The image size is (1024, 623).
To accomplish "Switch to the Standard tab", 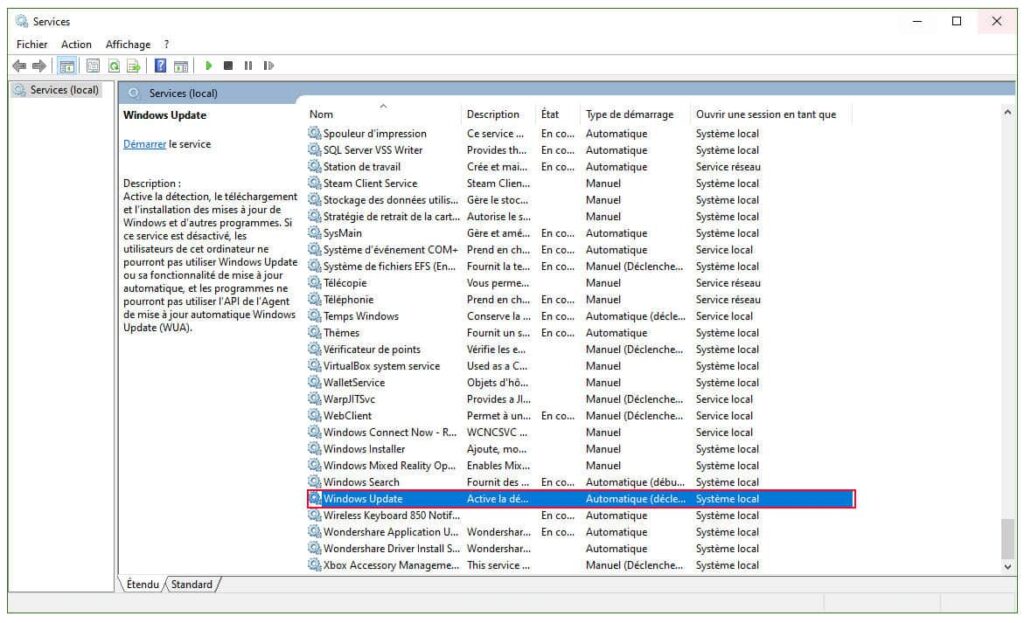I will (192, 584).
